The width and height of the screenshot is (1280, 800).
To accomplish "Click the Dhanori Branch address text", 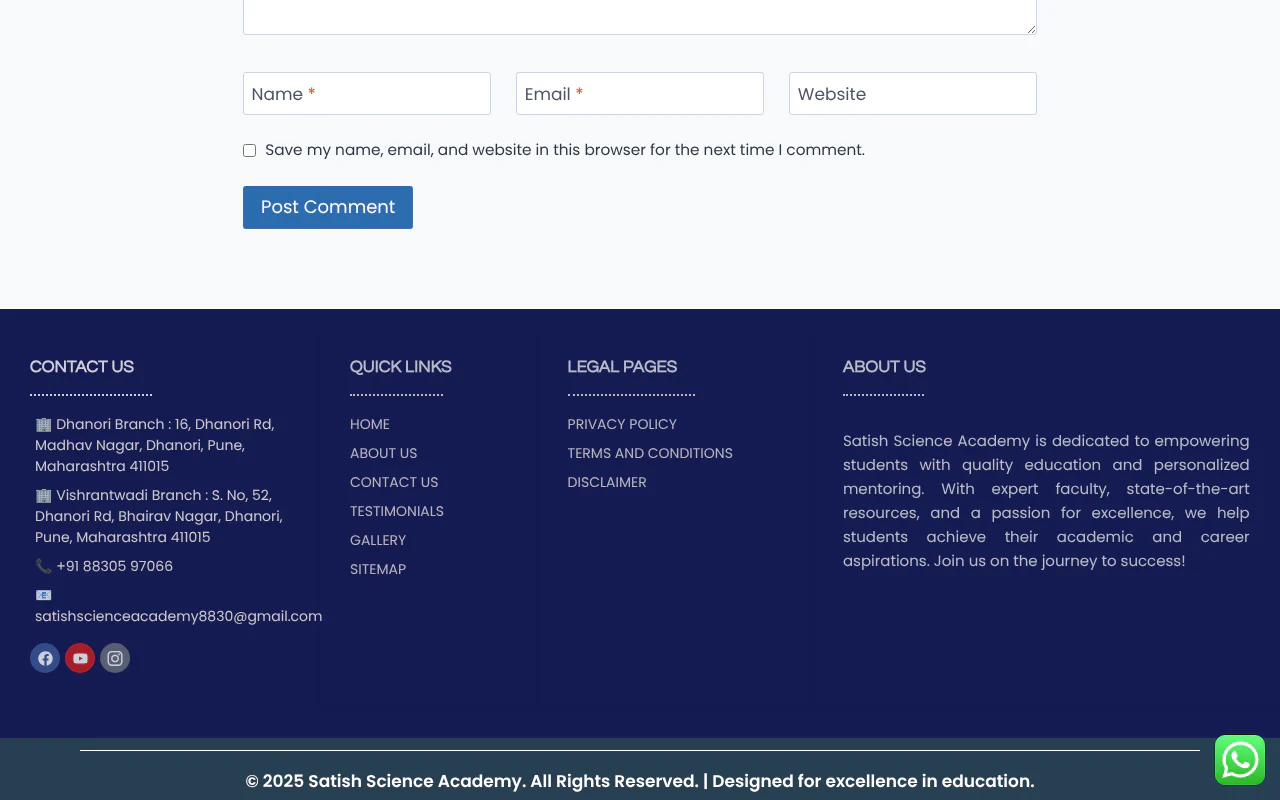I will coord(155,445).
